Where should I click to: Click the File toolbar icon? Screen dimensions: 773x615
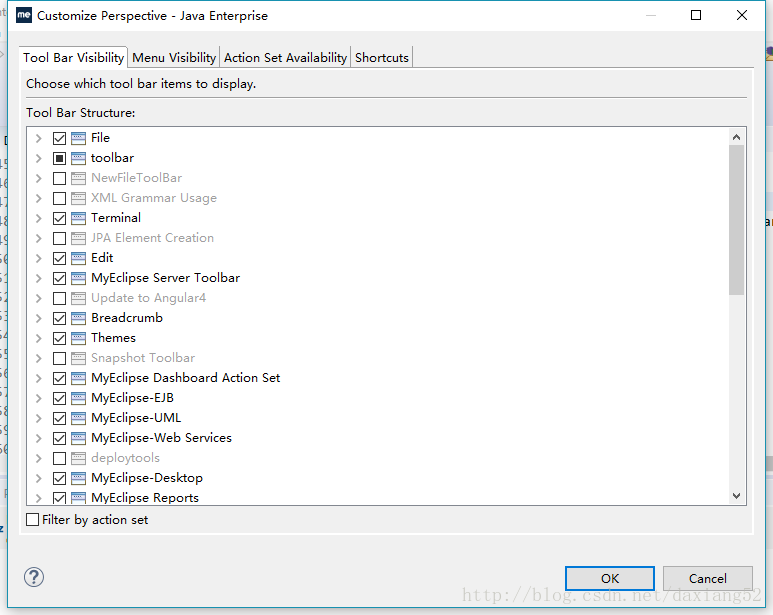tap(78, 138)
